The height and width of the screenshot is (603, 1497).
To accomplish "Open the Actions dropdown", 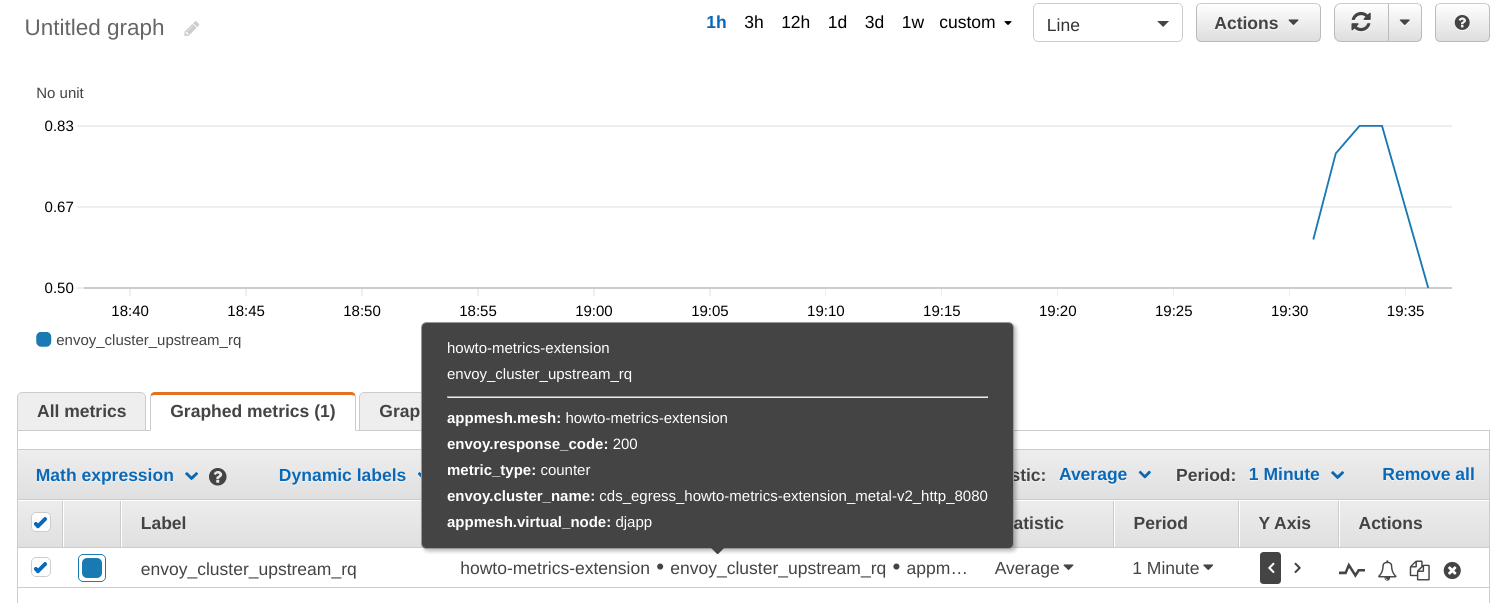I will tap(1258, 22).
